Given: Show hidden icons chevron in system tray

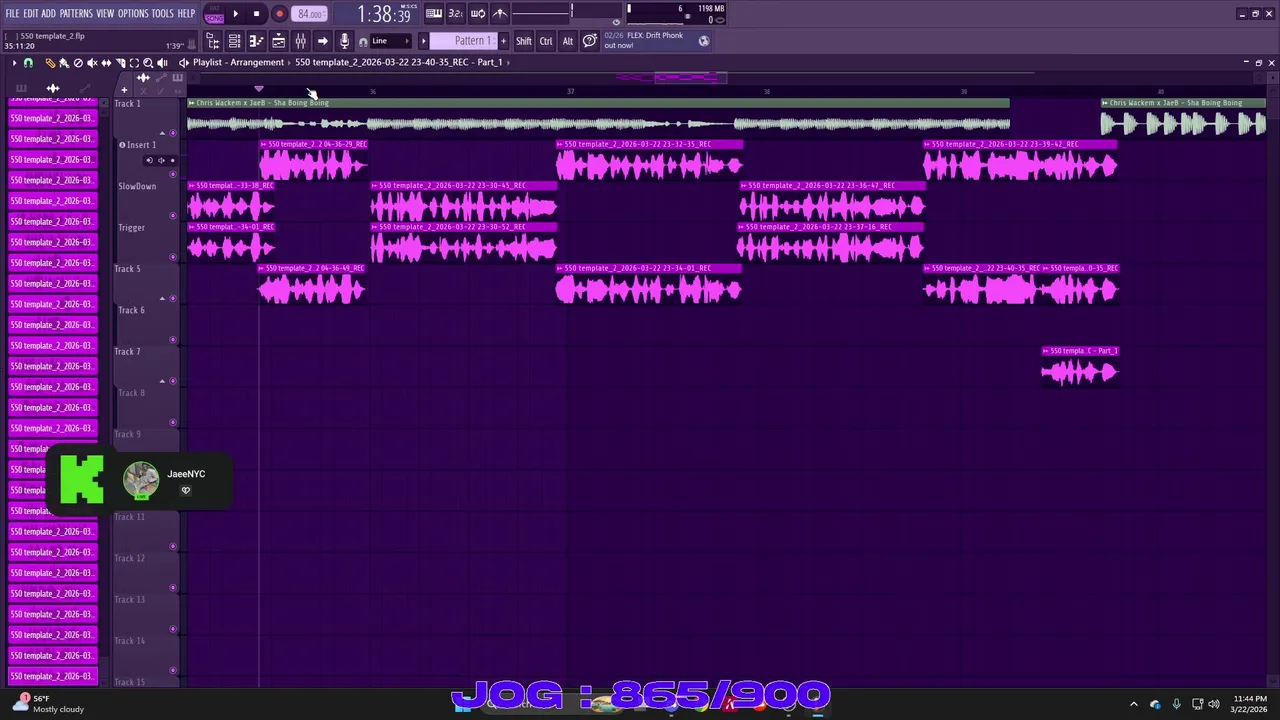Looking at the screenshot, I should (1133, 704).
